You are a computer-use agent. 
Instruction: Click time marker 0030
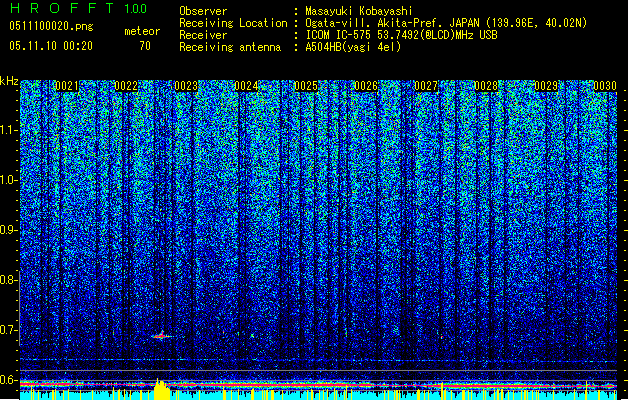(x=605, y=86)
